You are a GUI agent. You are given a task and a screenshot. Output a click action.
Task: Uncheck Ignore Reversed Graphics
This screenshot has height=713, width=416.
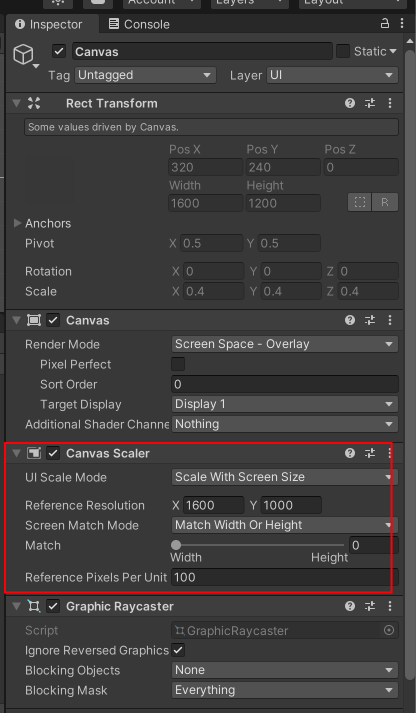pos(178,650)
